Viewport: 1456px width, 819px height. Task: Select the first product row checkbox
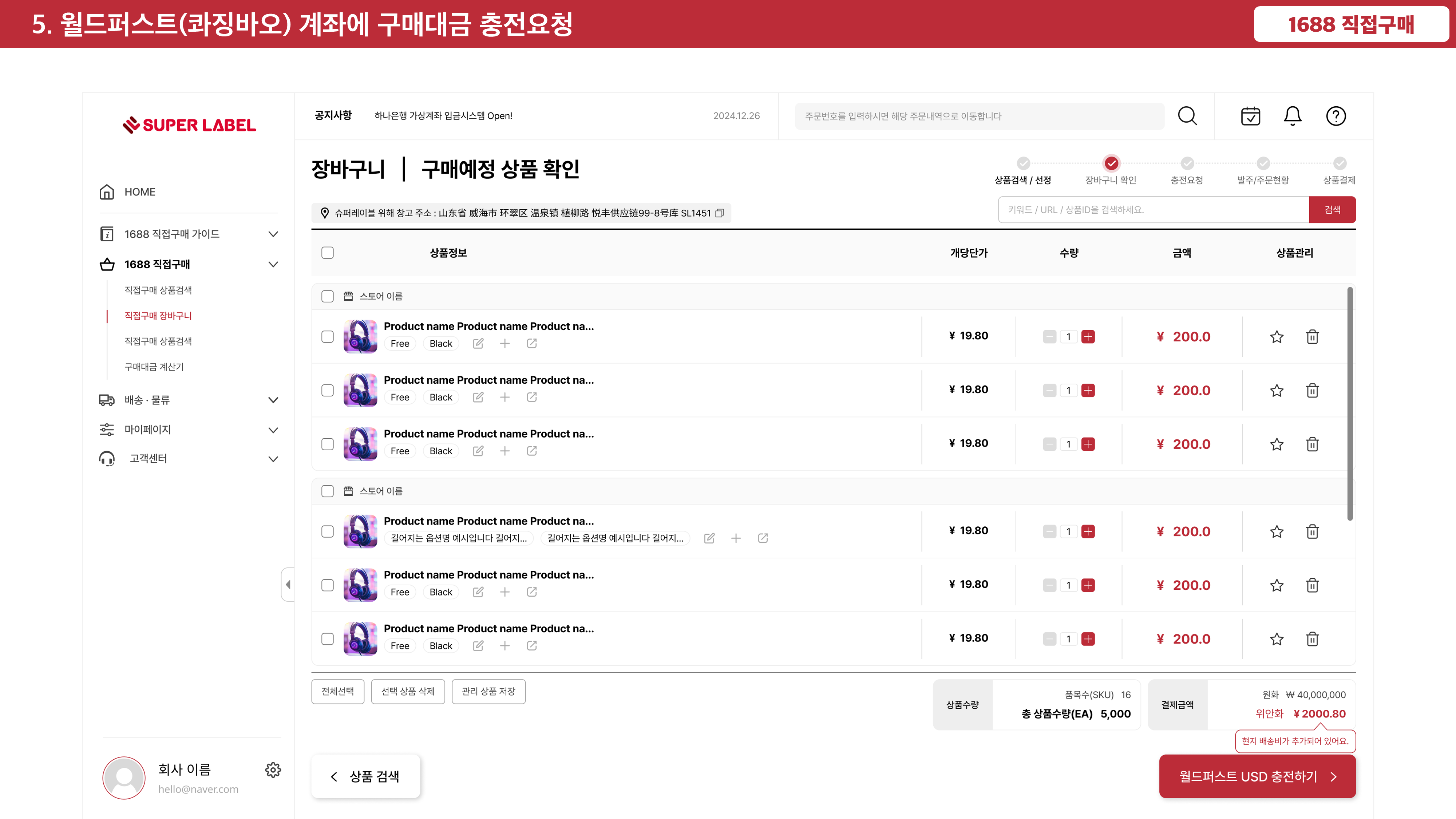327,337
